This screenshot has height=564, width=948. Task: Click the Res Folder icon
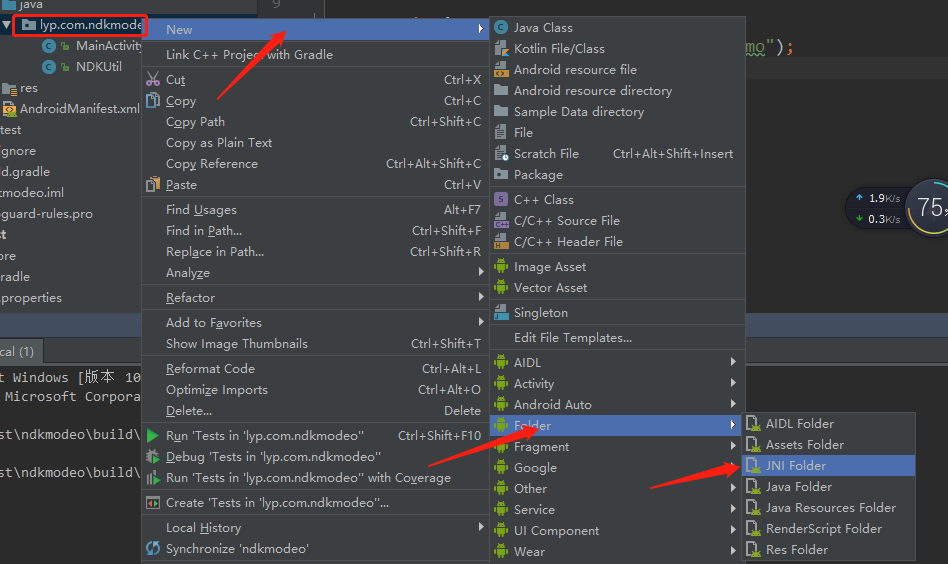point(753,549)
